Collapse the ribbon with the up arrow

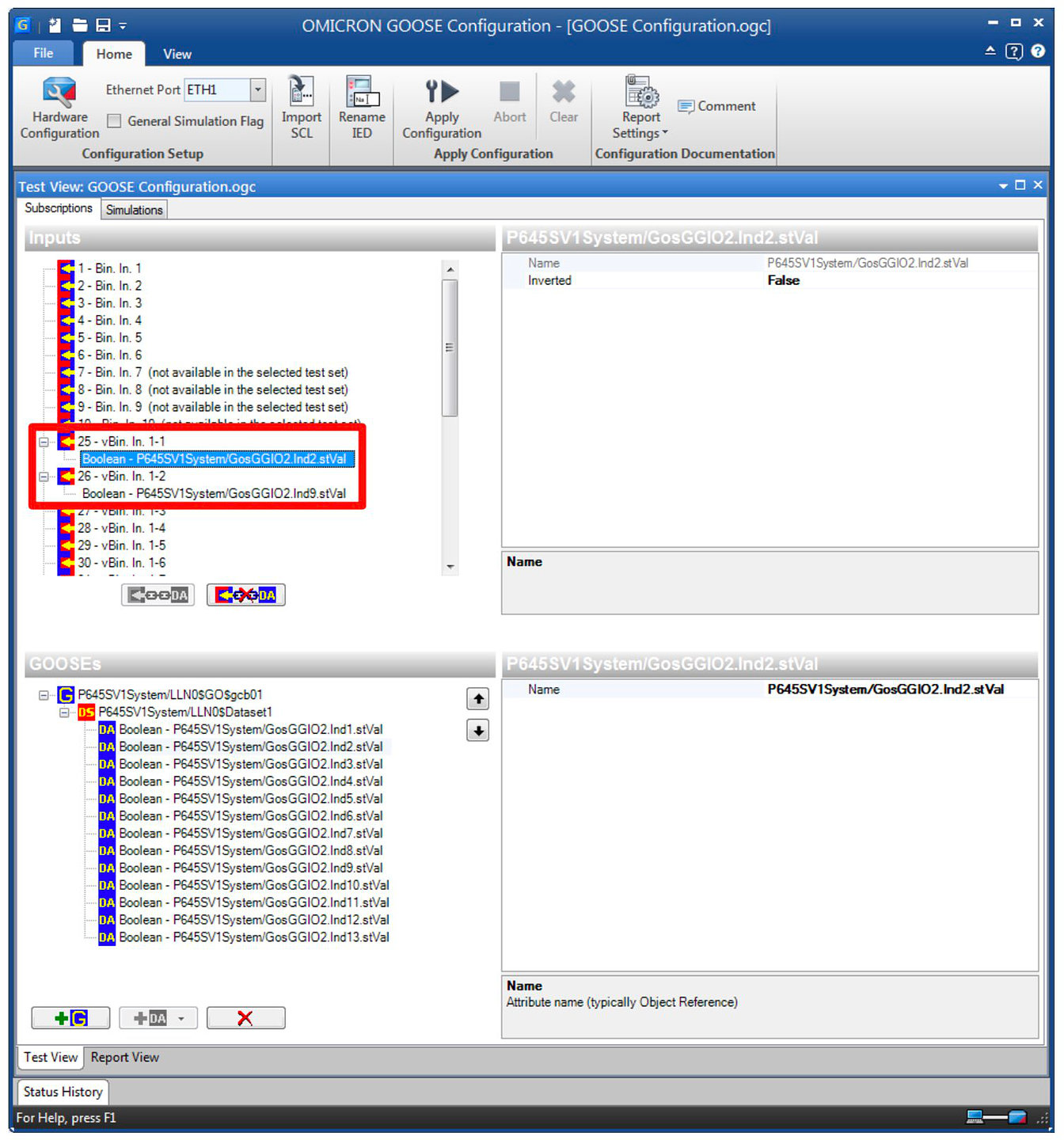click(x=990, y=51)
